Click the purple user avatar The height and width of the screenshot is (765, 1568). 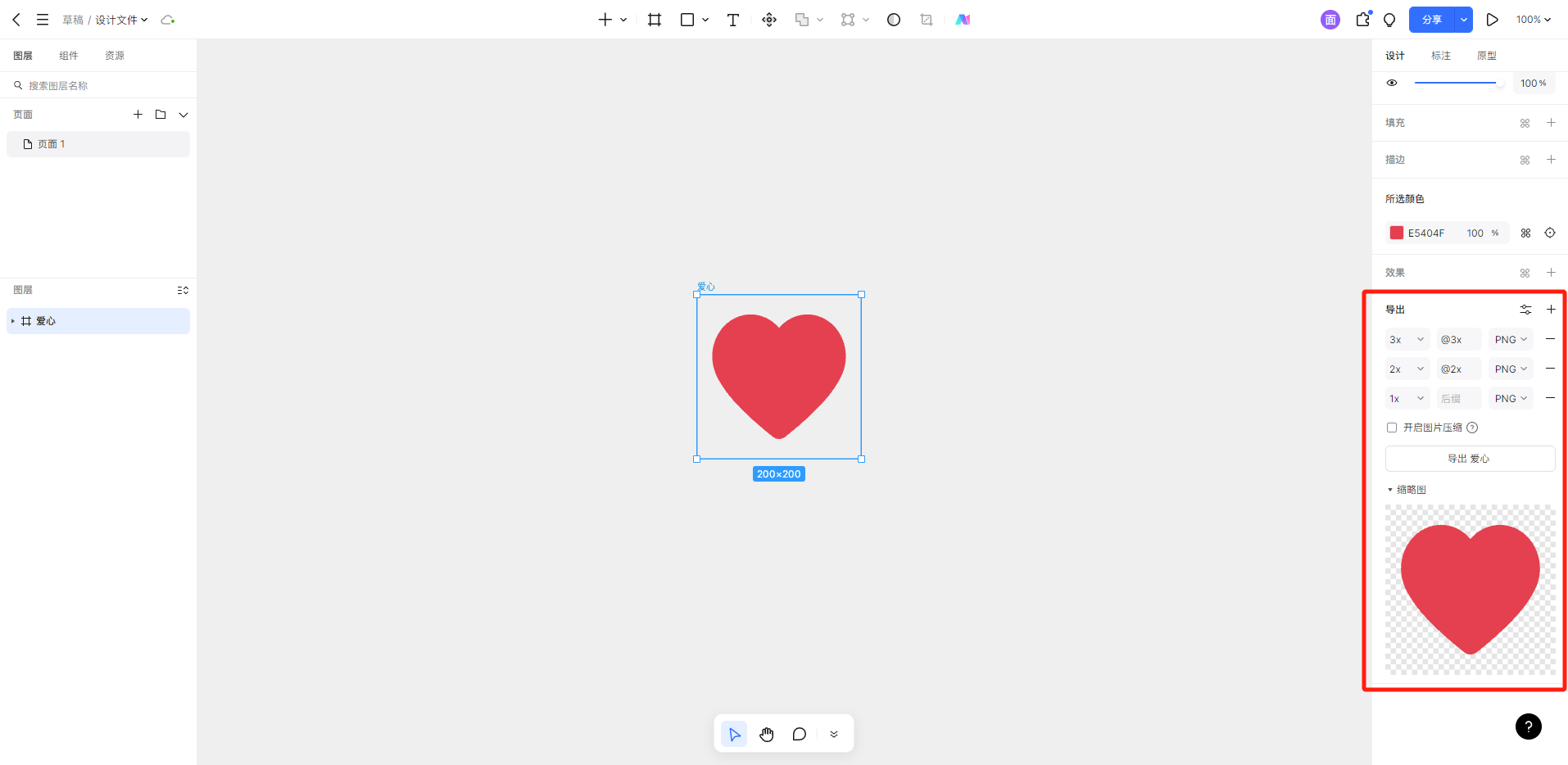point(1330,20)
